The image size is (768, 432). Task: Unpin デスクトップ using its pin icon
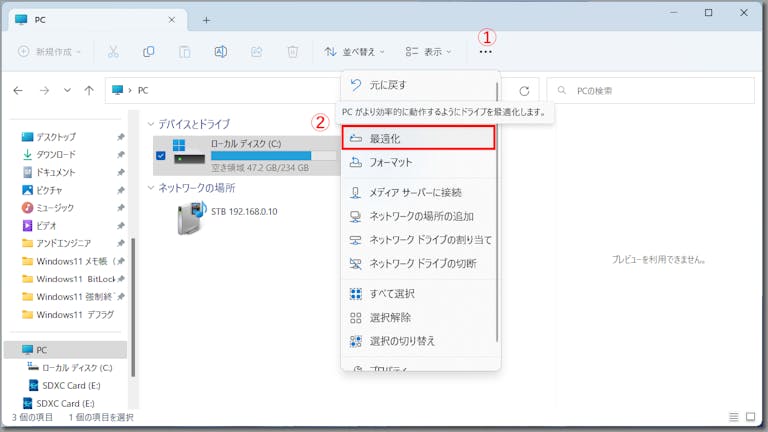click(120, 137)
